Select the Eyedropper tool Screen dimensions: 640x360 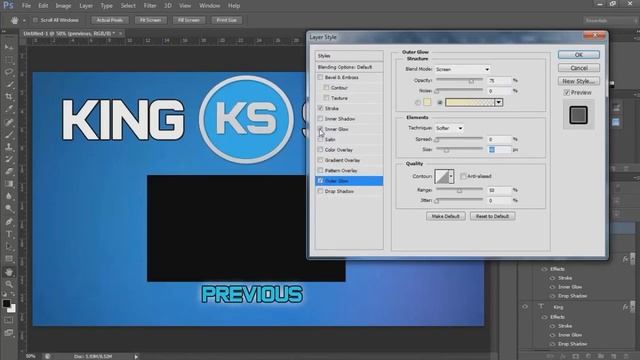9,109
